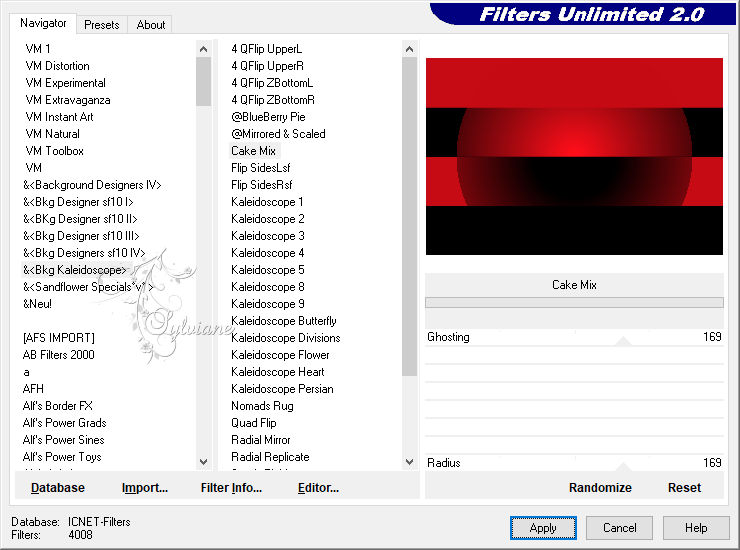Viewport: 740px width, 550px height.
Task: Open the About tab
Action: 151,25
